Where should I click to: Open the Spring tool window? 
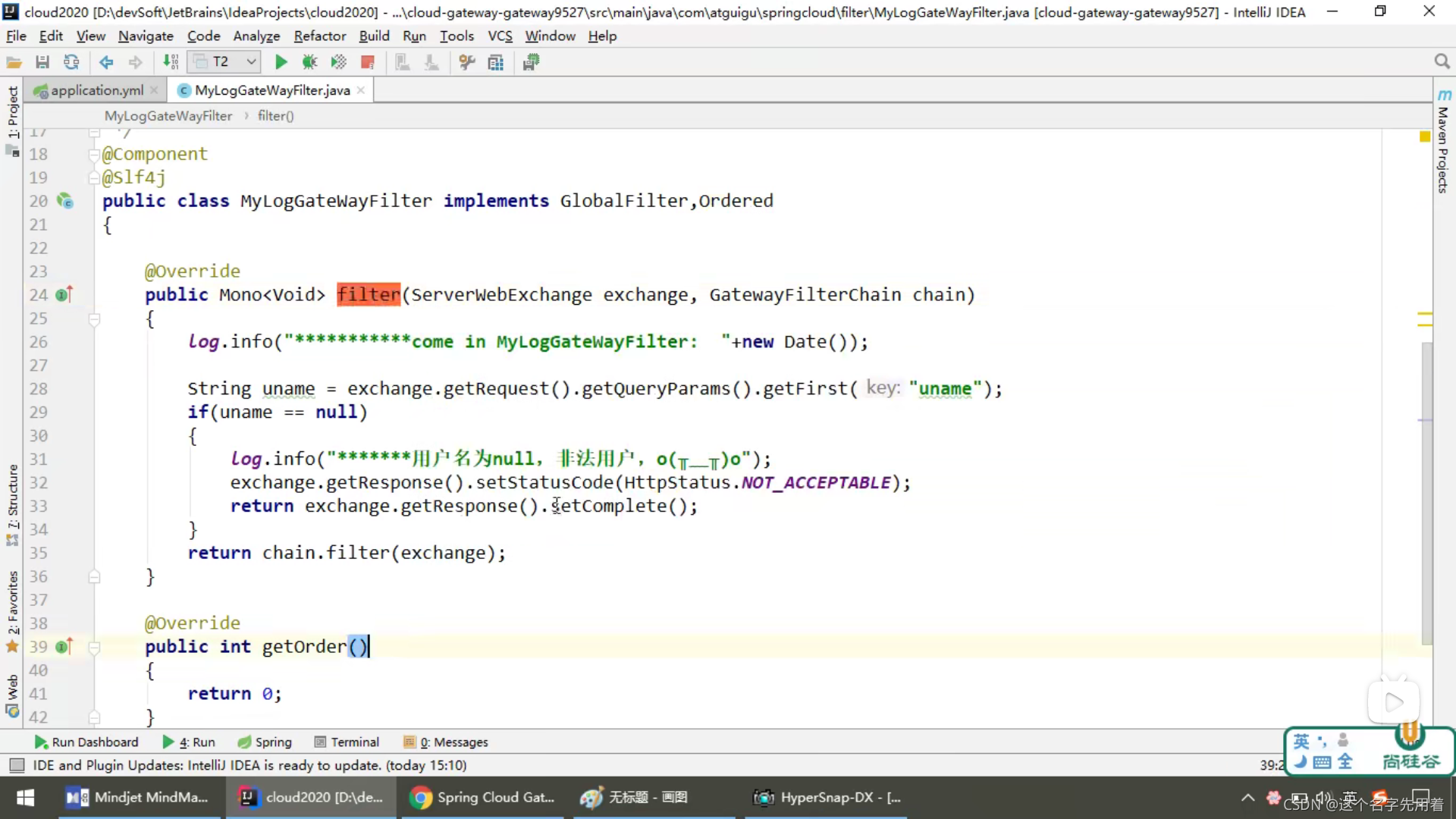tap(265, 742)
